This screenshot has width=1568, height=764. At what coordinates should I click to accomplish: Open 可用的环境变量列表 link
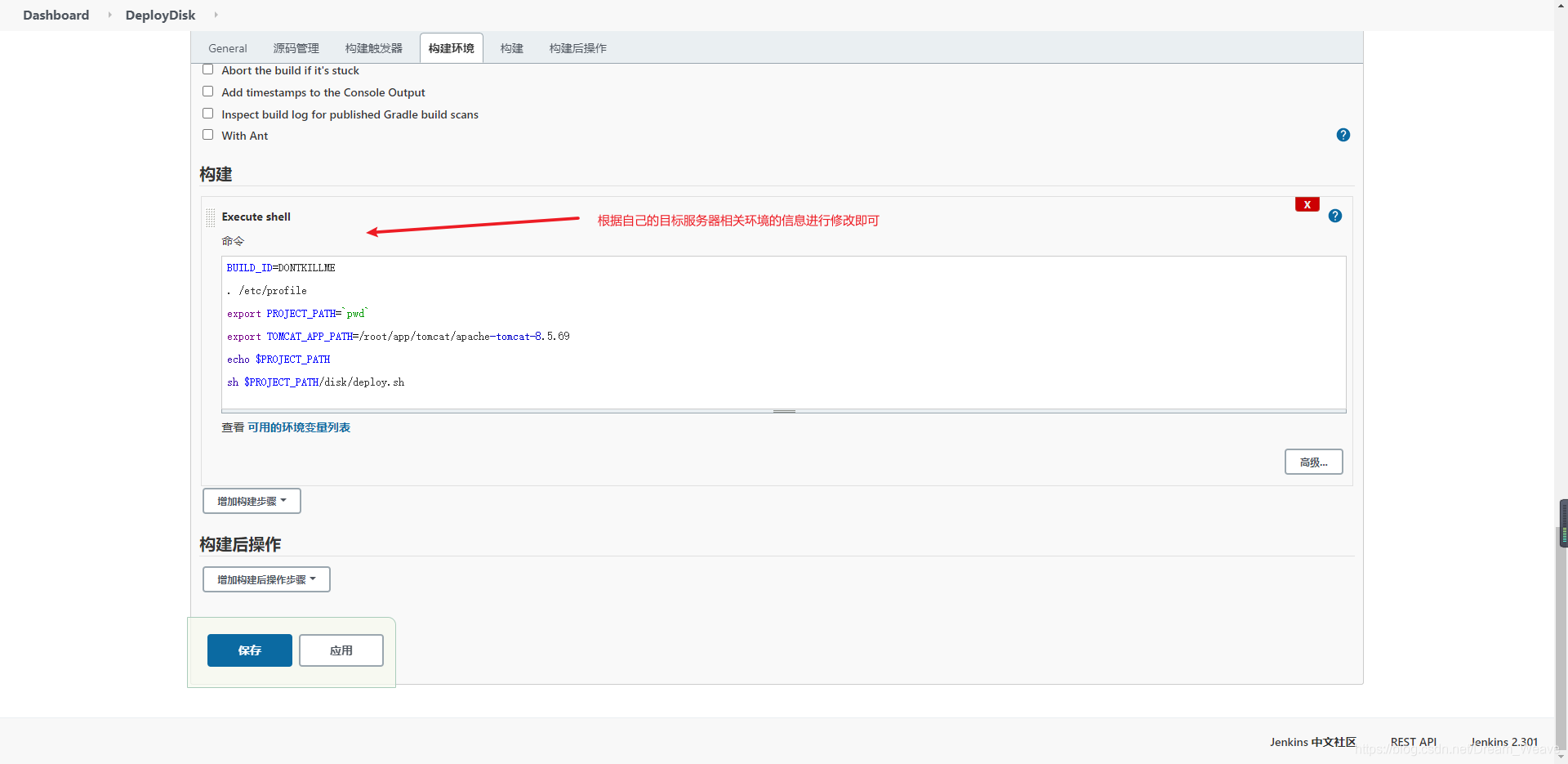point(299,427)
